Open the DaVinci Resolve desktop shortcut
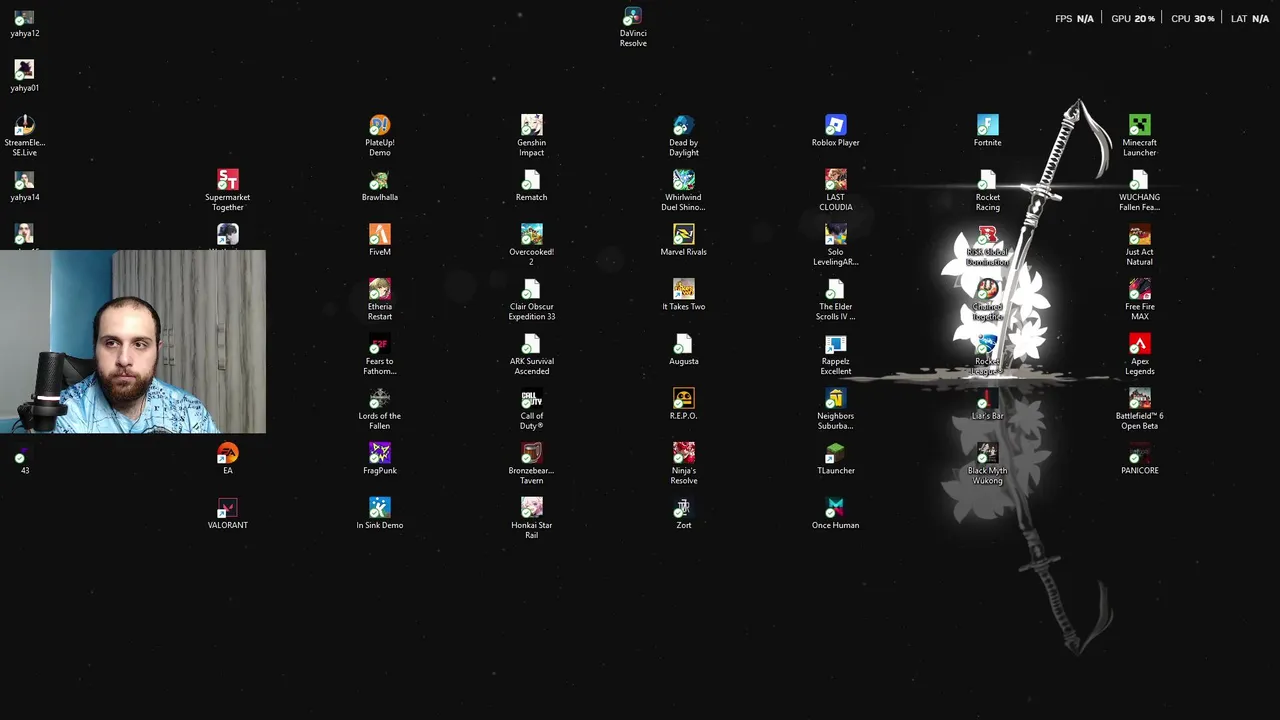Image resolution: width=1280 pixels, height=720 pixels. tap(633, 27)
